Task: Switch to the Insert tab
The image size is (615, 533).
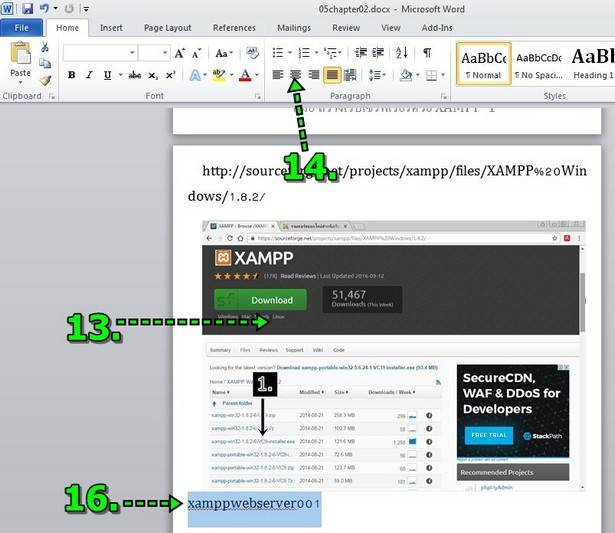Action: pyautogui.click(x=111, y=28)
